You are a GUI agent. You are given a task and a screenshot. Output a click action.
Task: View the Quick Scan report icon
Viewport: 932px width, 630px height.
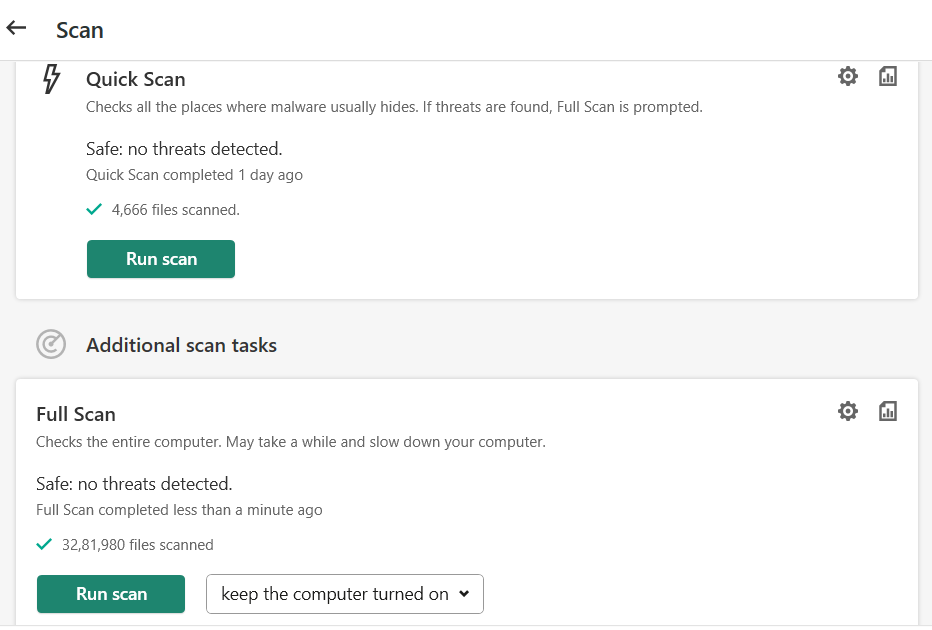point(888,76)
